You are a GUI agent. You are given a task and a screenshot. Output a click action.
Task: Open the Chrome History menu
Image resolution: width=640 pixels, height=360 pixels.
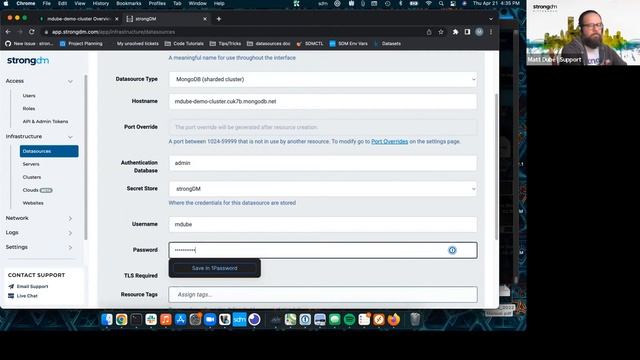pos(100,3)
